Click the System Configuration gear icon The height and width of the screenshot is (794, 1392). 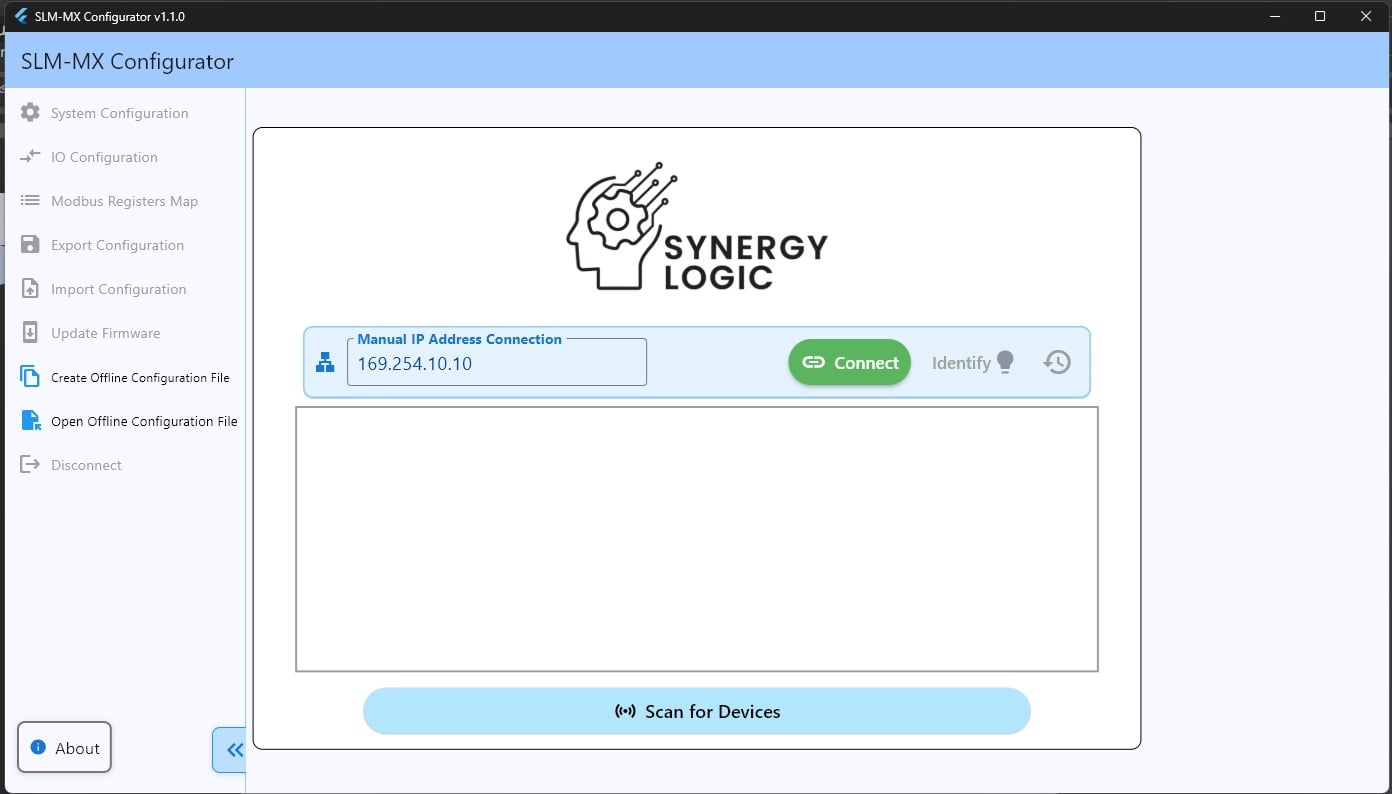31,113
